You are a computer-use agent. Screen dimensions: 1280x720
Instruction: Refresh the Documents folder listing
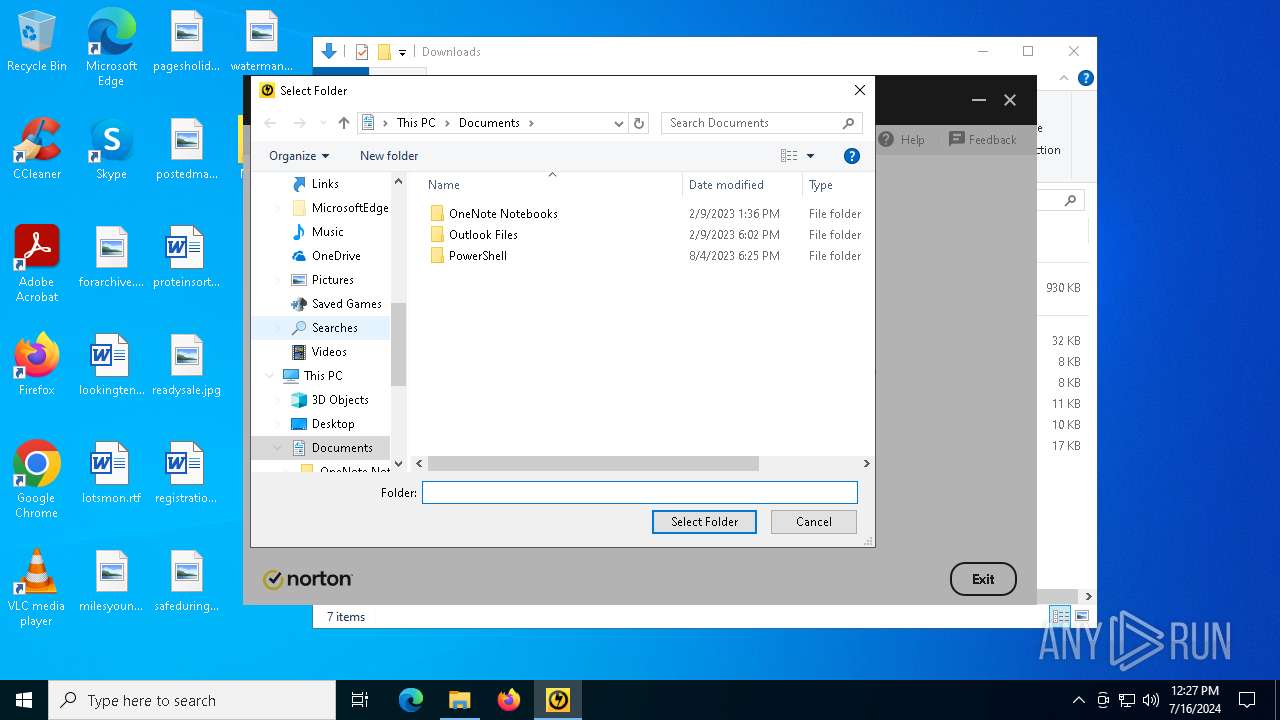640,123
